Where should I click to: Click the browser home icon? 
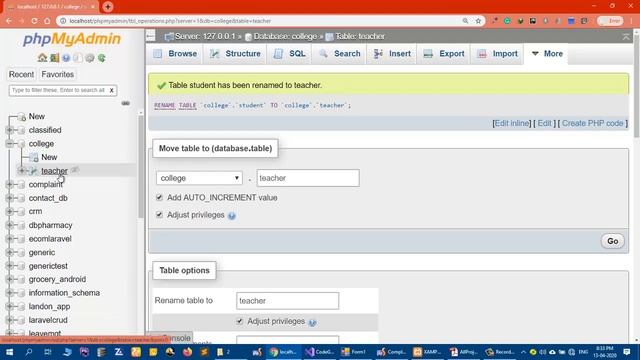(47, 21)
